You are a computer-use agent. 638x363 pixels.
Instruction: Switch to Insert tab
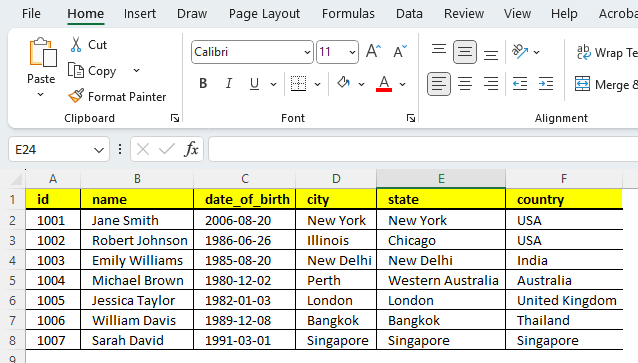coord(140,14)
